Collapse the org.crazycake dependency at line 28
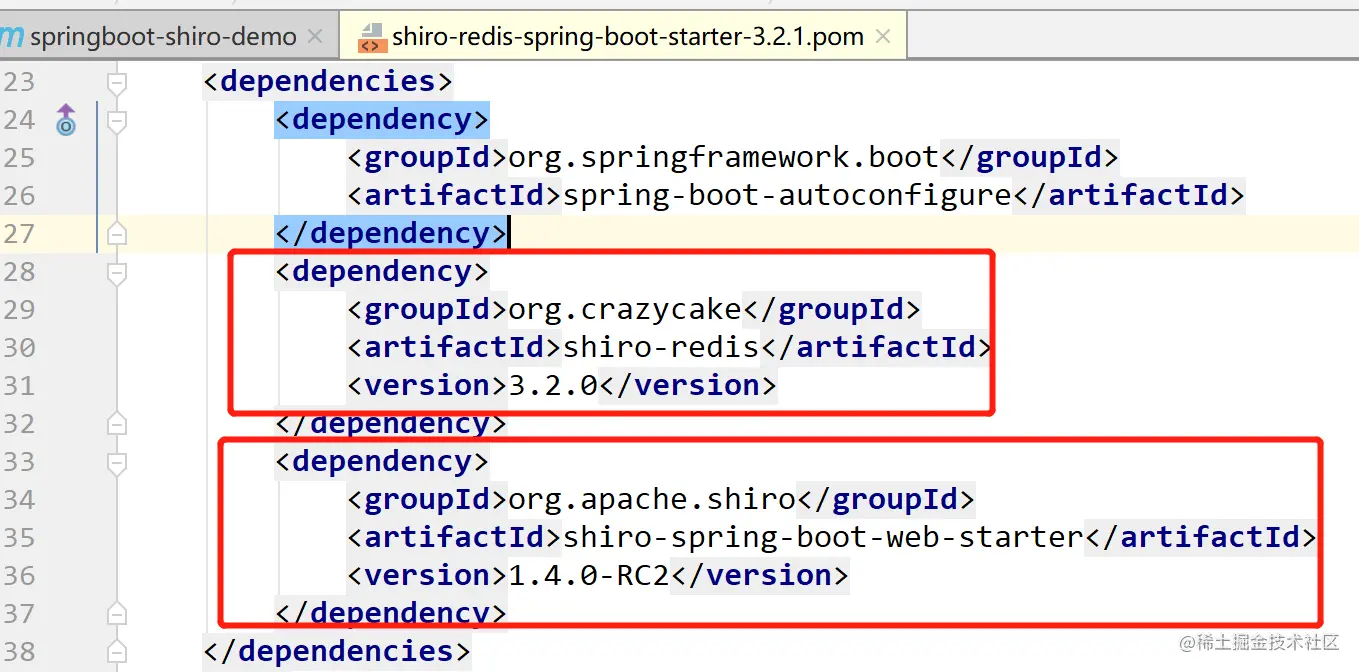Image resolution: width=1359 pixels, height=672 pixels. 117,272
